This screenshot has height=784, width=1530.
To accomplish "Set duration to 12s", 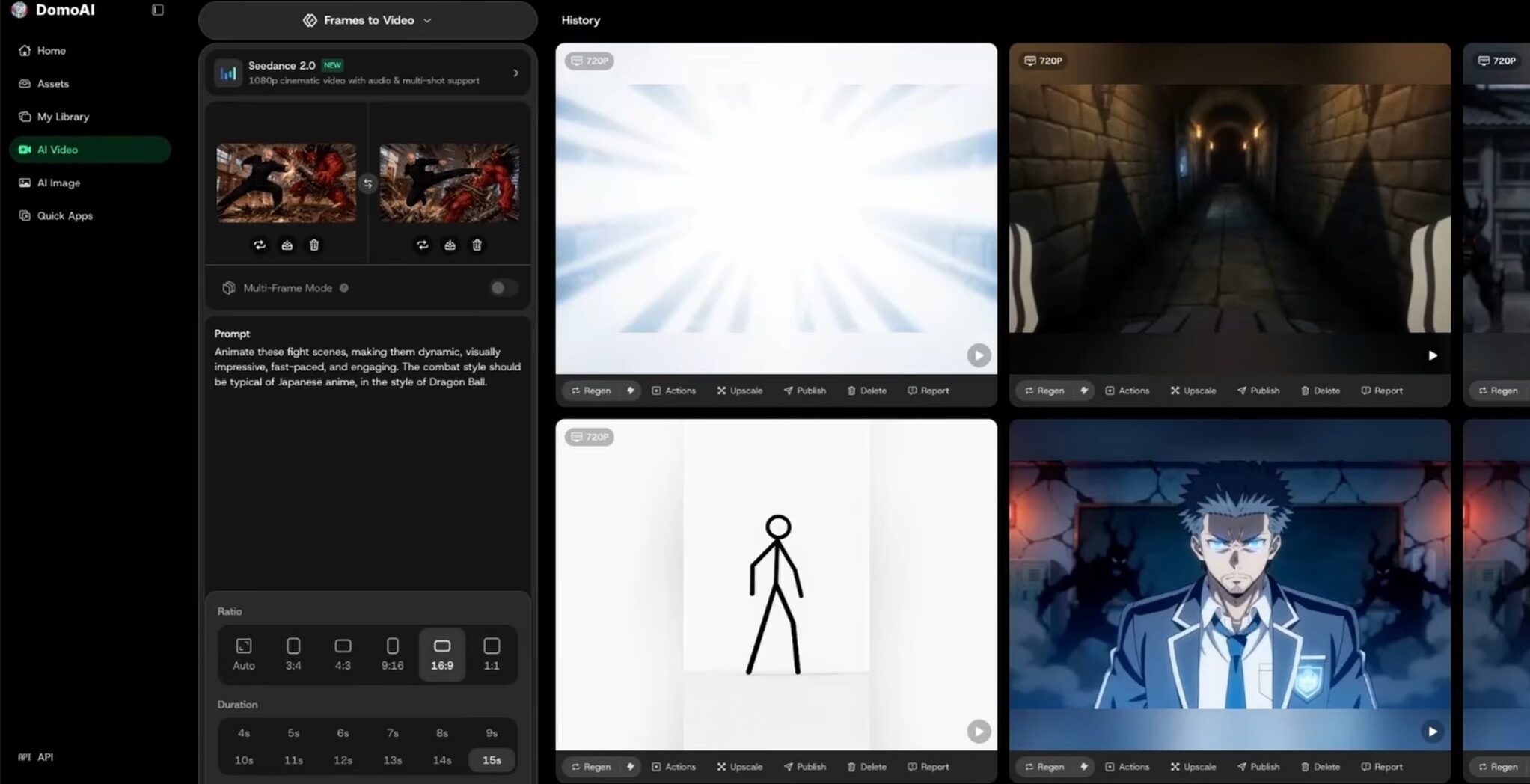I will pos(343,760).
